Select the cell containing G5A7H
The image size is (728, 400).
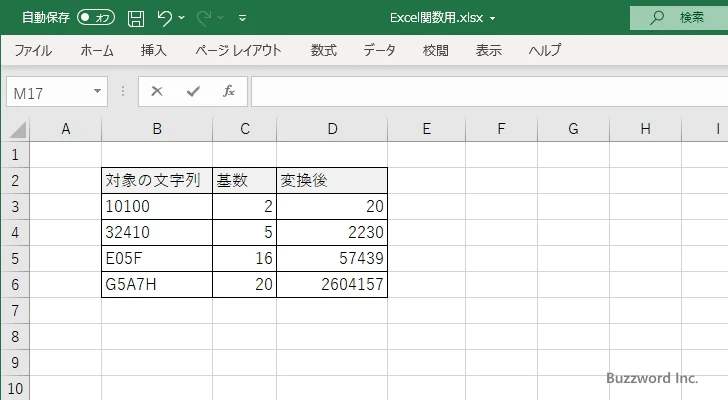click(157, 284)
